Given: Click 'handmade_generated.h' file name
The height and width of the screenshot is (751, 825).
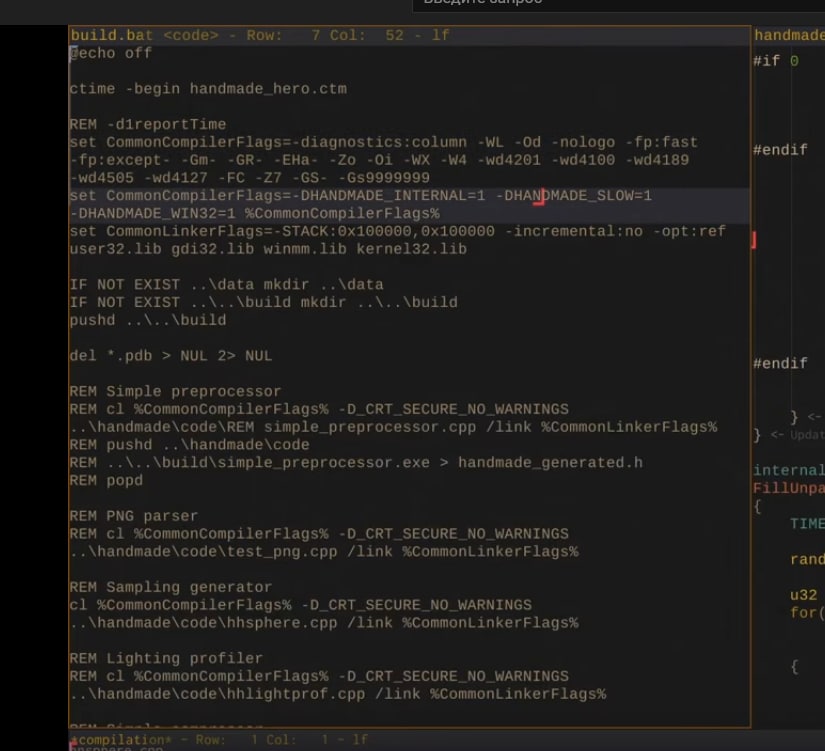Looking at the screenshot, I should tap(550, 463).
